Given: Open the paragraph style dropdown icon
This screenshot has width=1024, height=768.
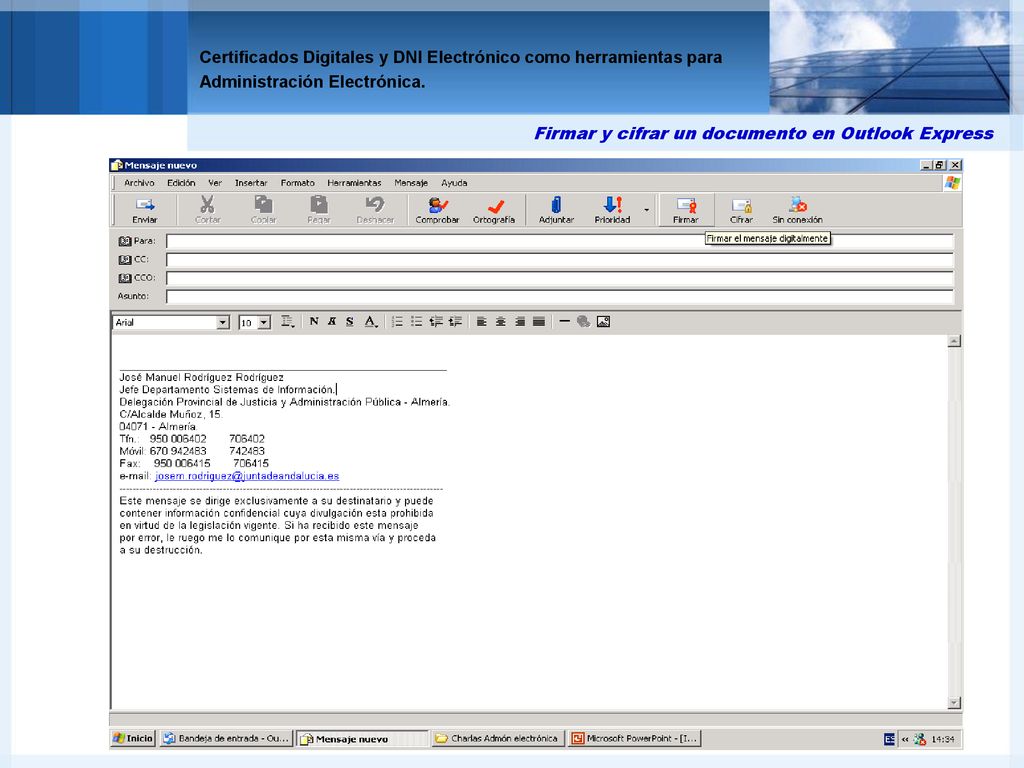Looking at the screenshot, I should coord(287,321).
